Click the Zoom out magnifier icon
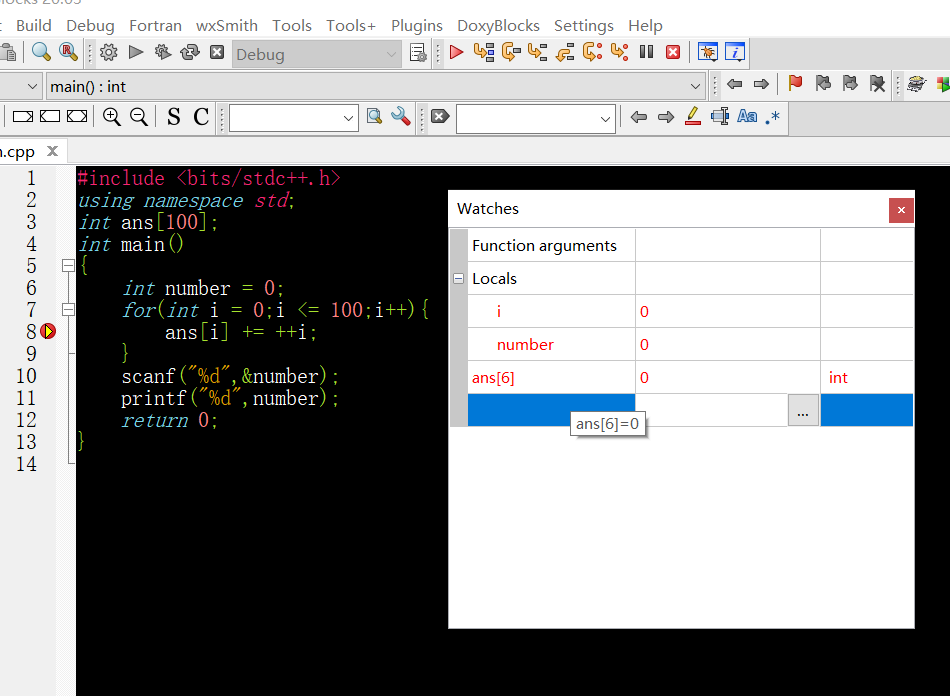Viewport: 950px width, 696px height. pos(139,116)
